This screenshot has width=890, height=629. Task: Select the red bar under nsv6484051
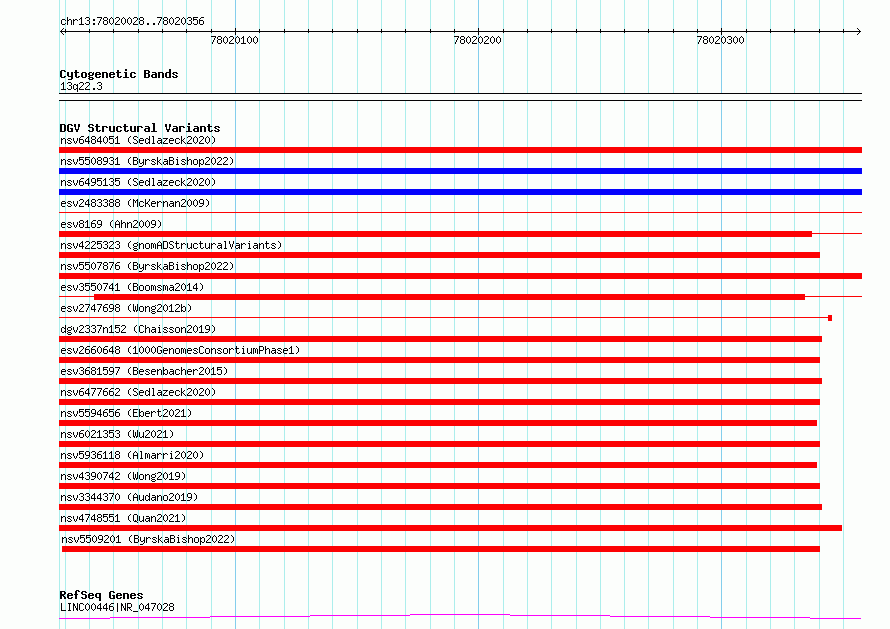[x=460, y=150]
